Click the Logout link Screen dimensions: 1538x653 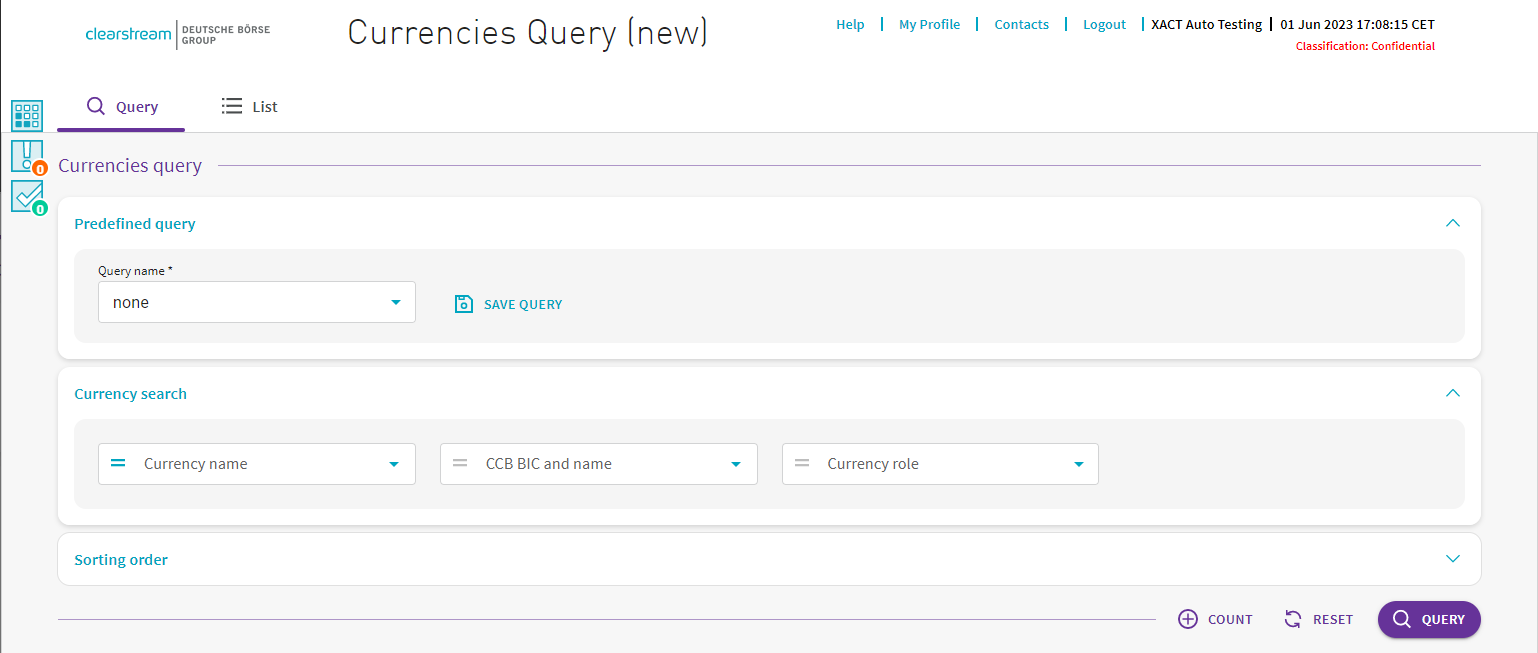(1104, 24)
